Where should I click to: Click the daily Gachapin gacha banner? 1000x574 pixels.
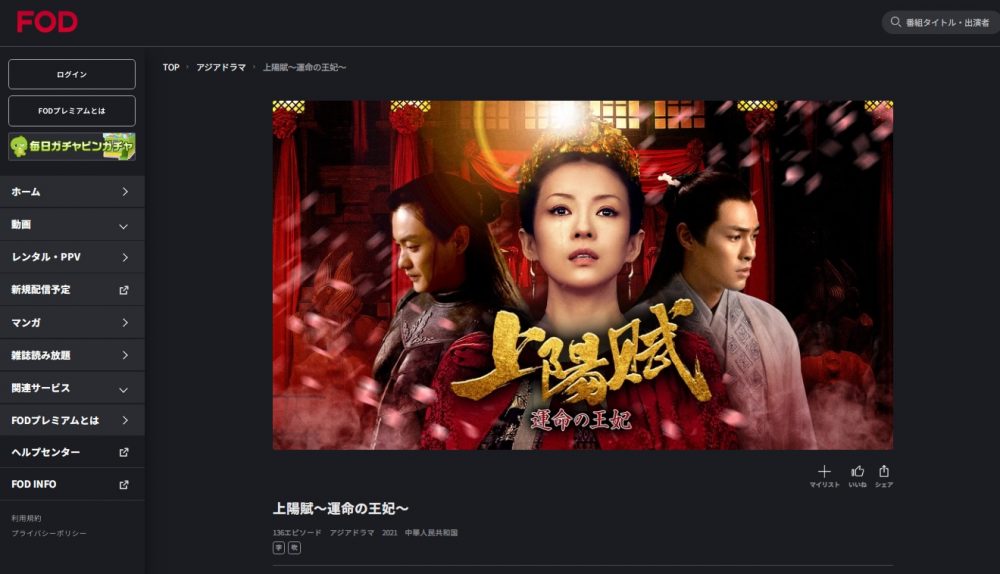(72, 146)
